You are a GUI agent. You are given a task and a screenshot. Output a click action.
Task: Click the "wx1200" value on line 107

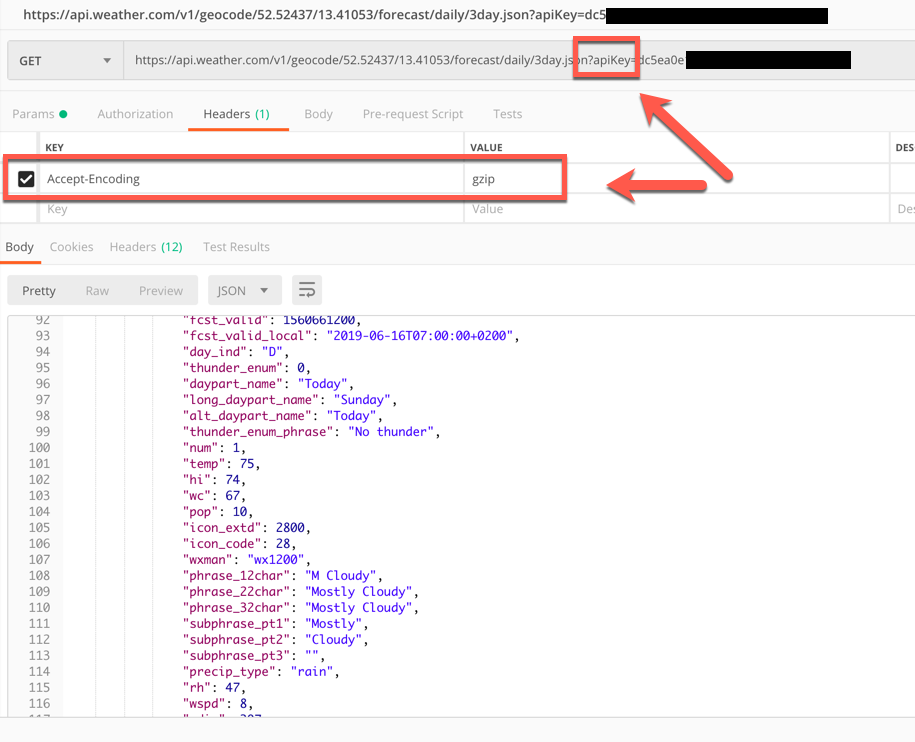click(x=276, y=560)
